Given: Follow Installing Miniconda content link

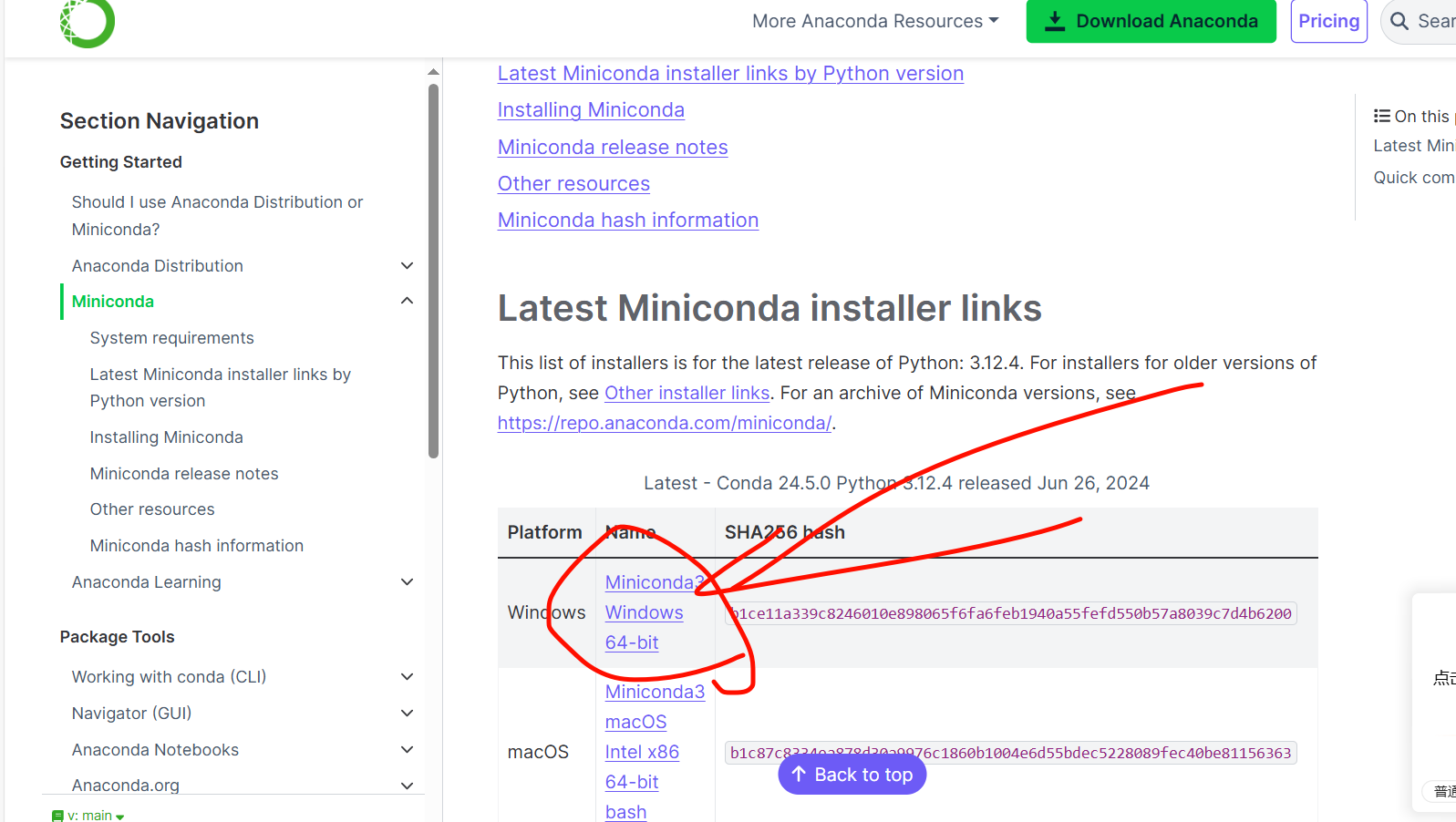Looking at the screenshot, I should click(591, 109).
